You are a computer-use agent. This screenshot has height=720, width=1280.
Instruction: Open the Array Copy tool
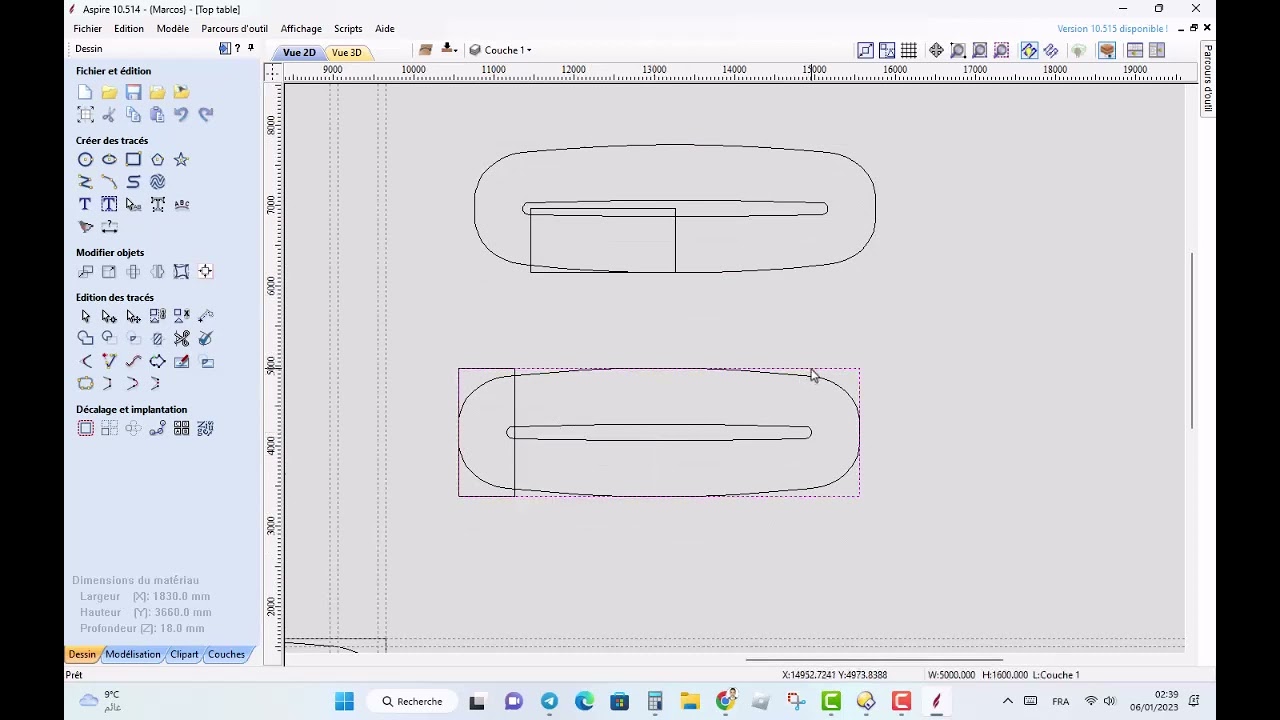(x=109, y=428)
